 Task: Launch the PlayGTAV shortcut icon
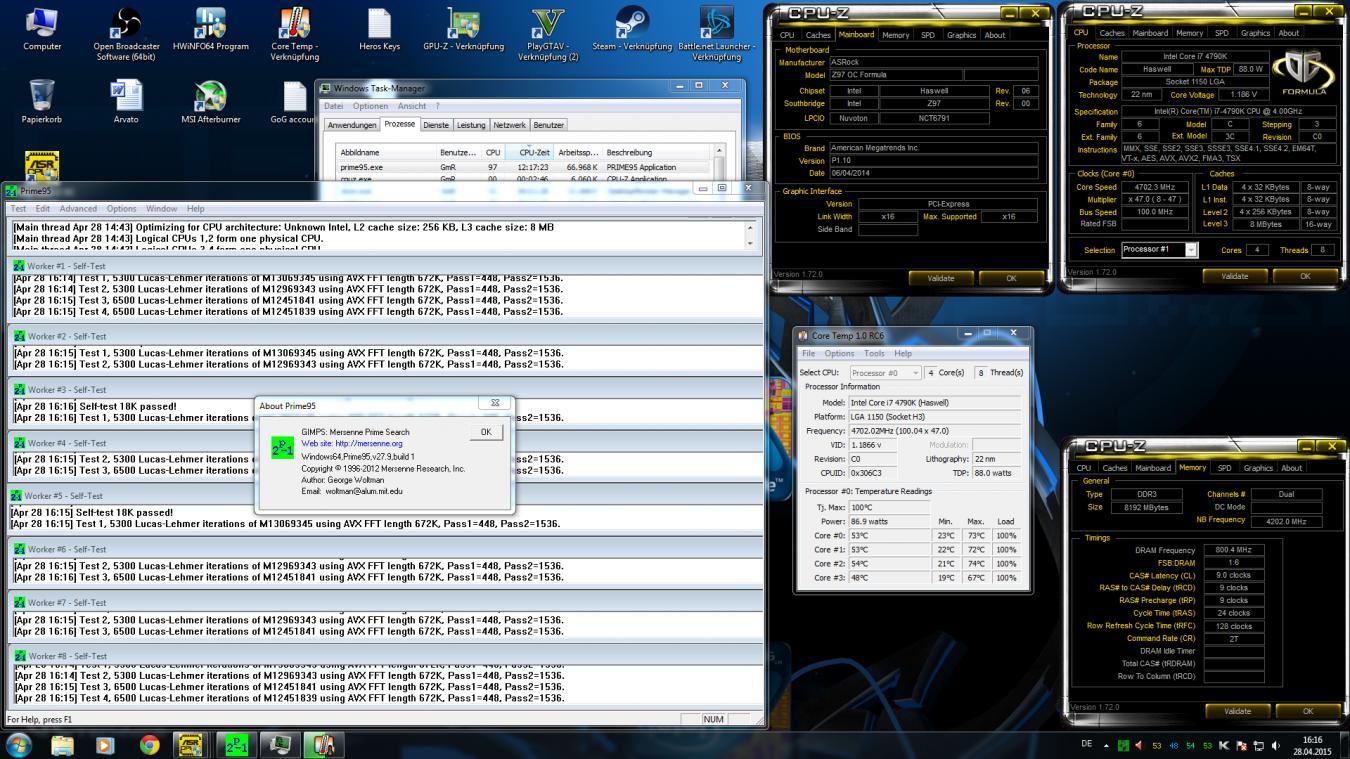pyautogui.click(x=547, y=33)
